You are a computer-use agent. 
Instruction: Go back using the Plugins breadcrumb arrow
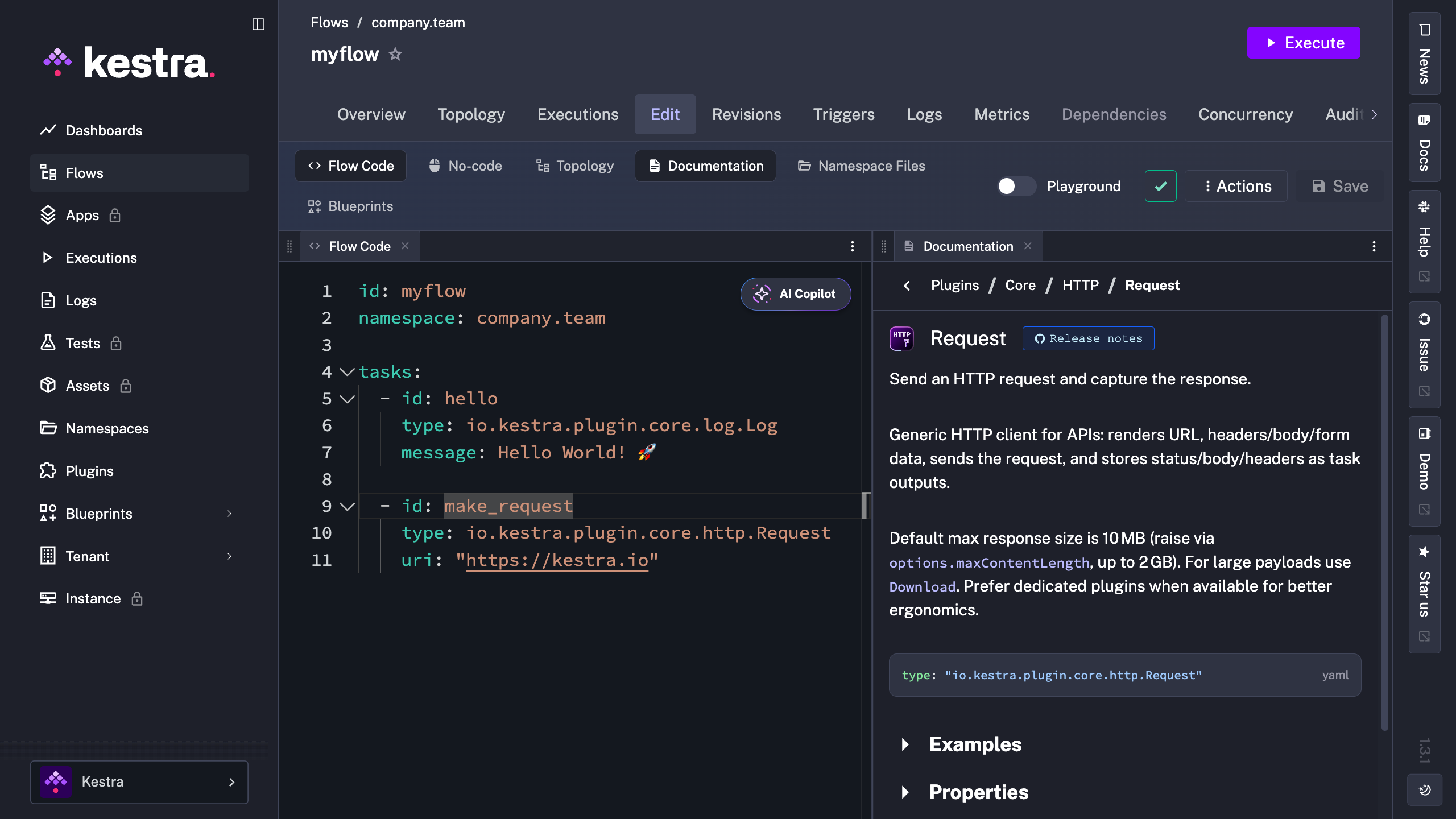907,286
